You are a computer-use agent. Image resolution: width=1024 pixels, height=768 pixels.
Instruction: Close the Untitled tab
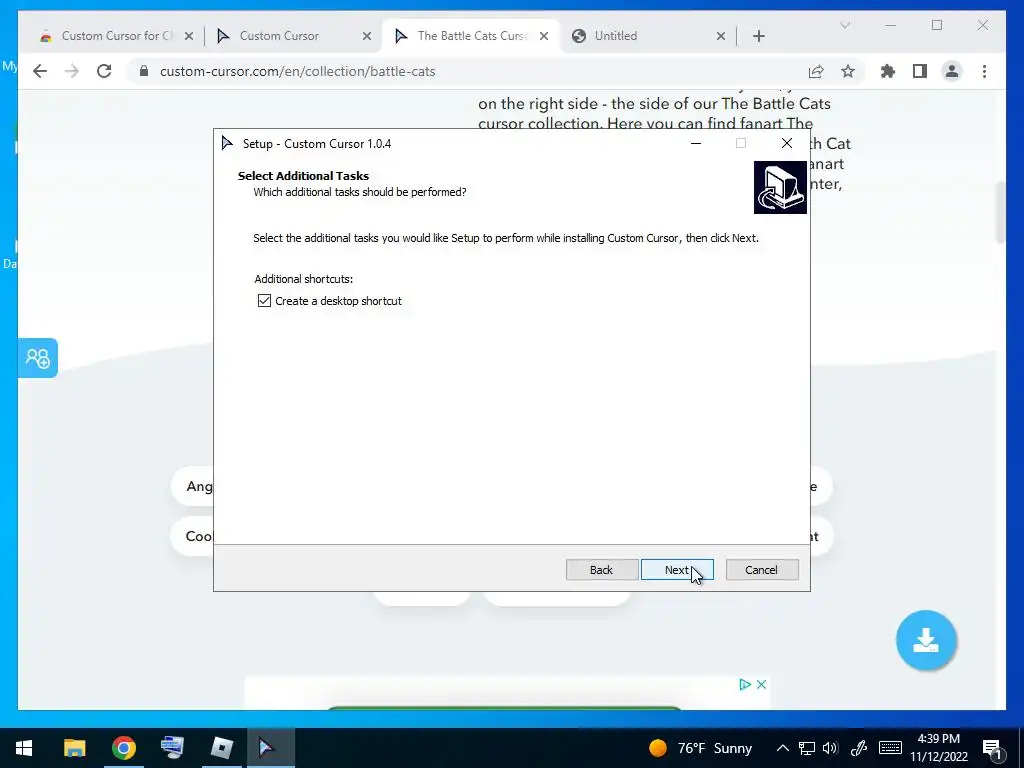tap(721, 36)
